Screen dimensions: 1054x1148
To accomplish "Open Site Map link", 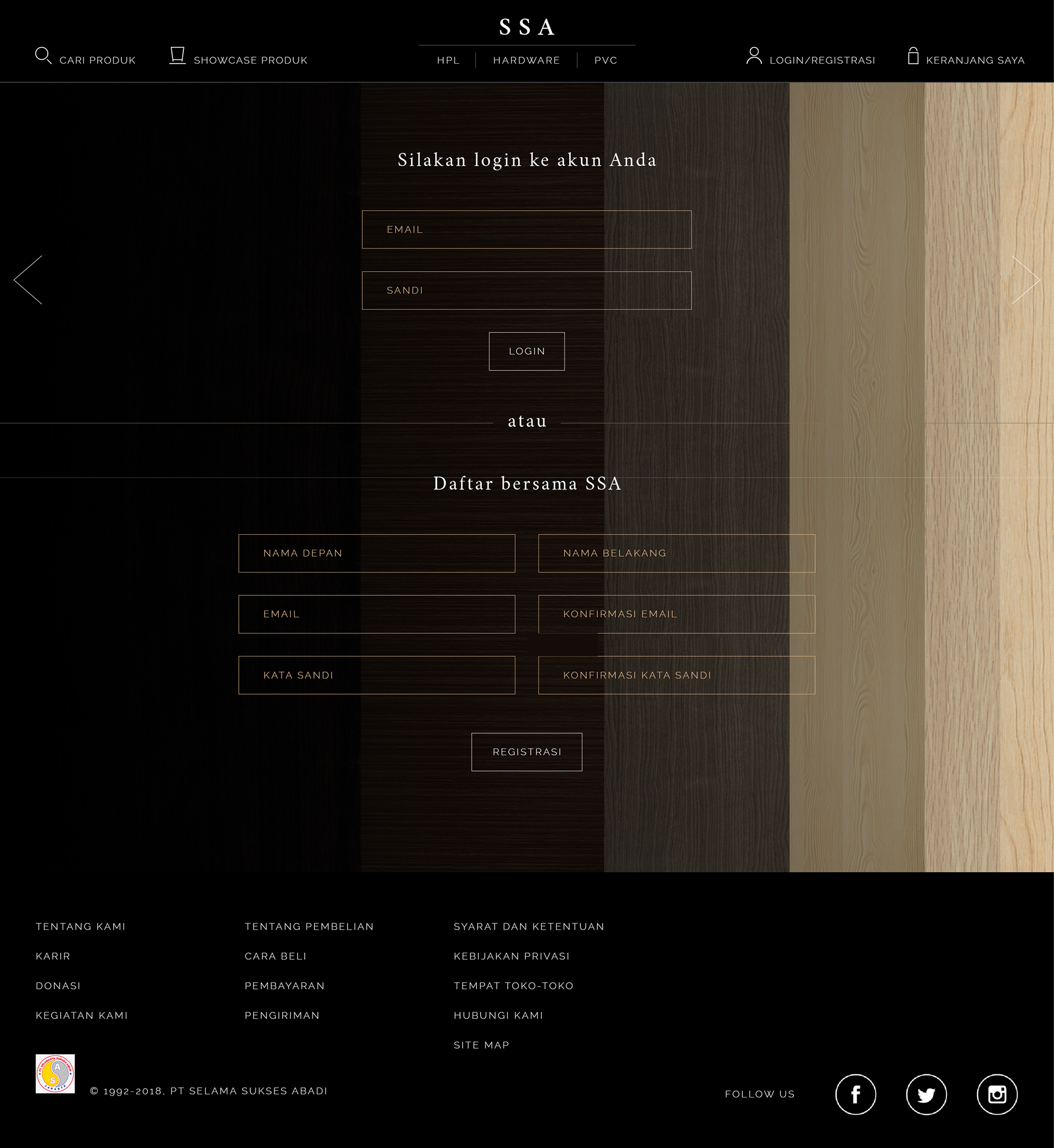I will (x=481, y=1045).
